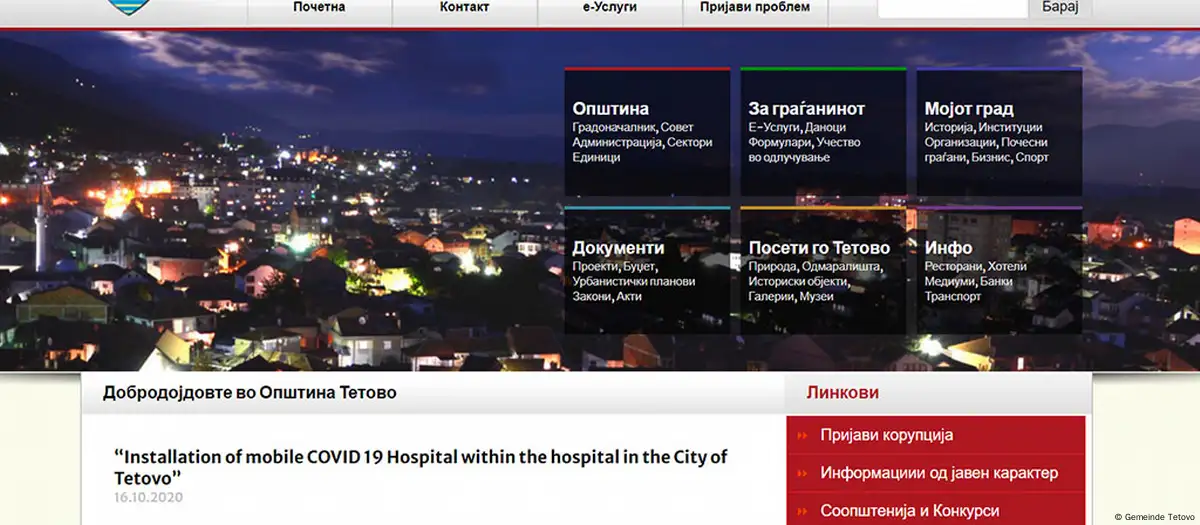Focus the search text field
Image resolution: width=1200 pixels, height=525 pixels.
point(952,8)
